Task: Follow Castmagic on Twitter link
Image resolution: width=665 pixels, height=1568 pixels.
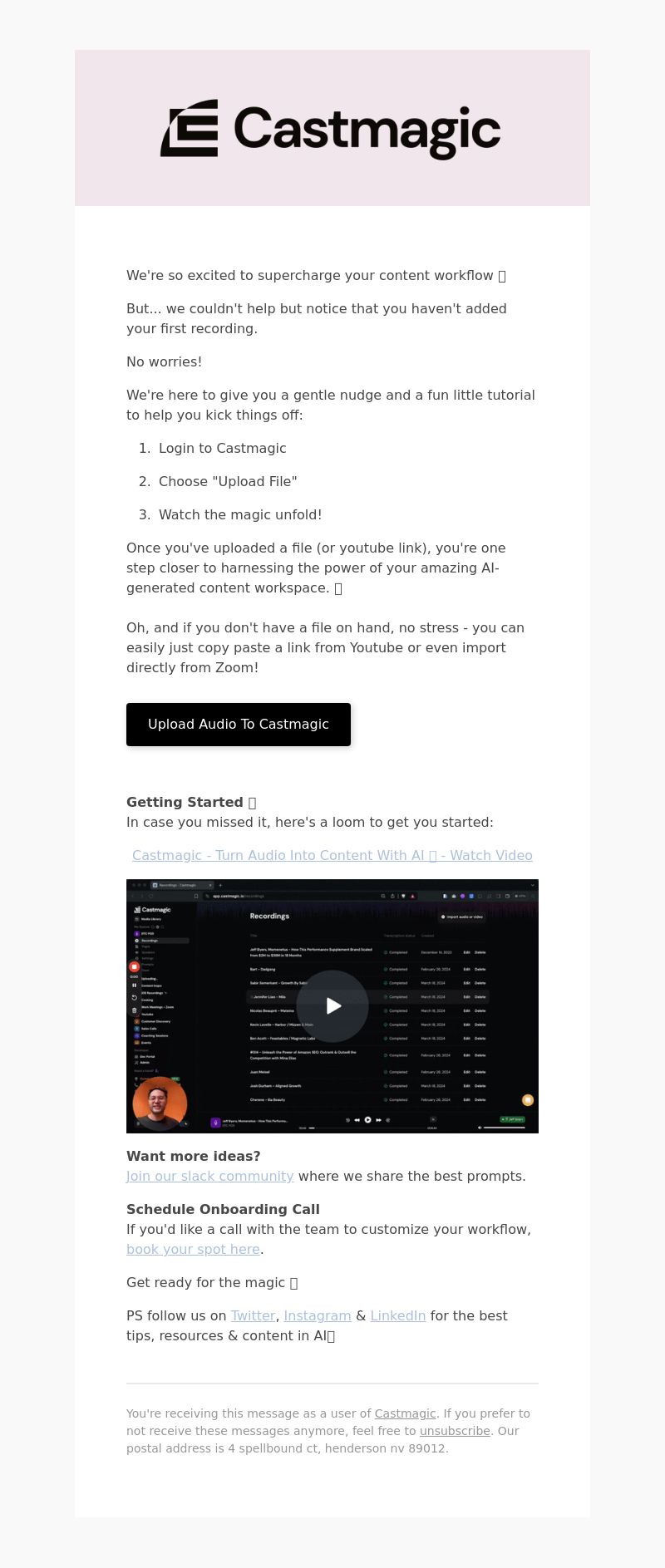Action: tap(254, 1315)
